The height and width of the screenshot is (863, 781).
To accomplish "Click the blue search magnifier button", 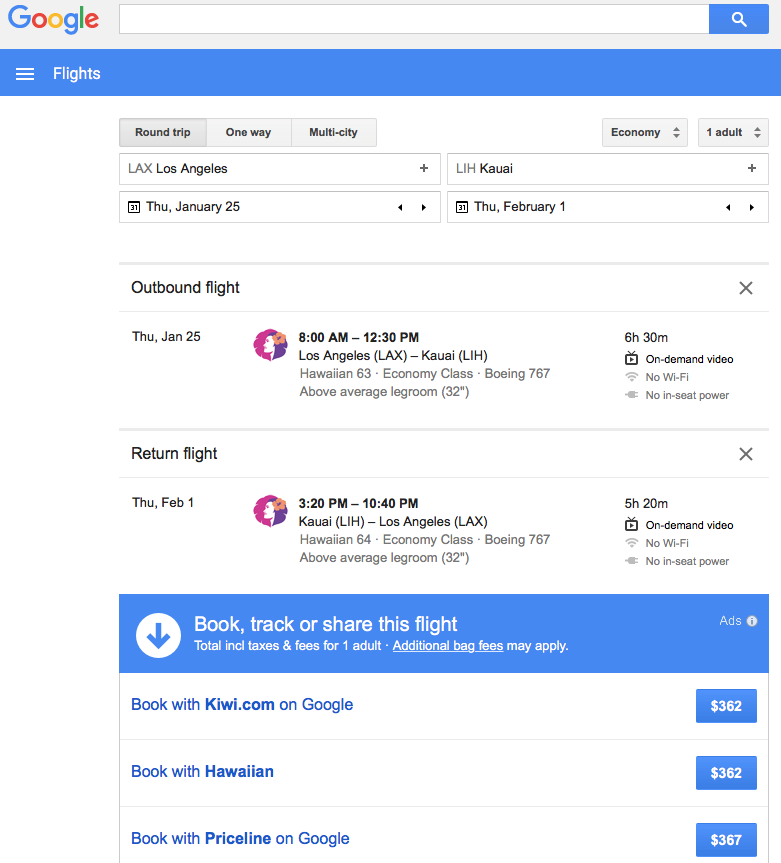I will [x=738, y=19].
